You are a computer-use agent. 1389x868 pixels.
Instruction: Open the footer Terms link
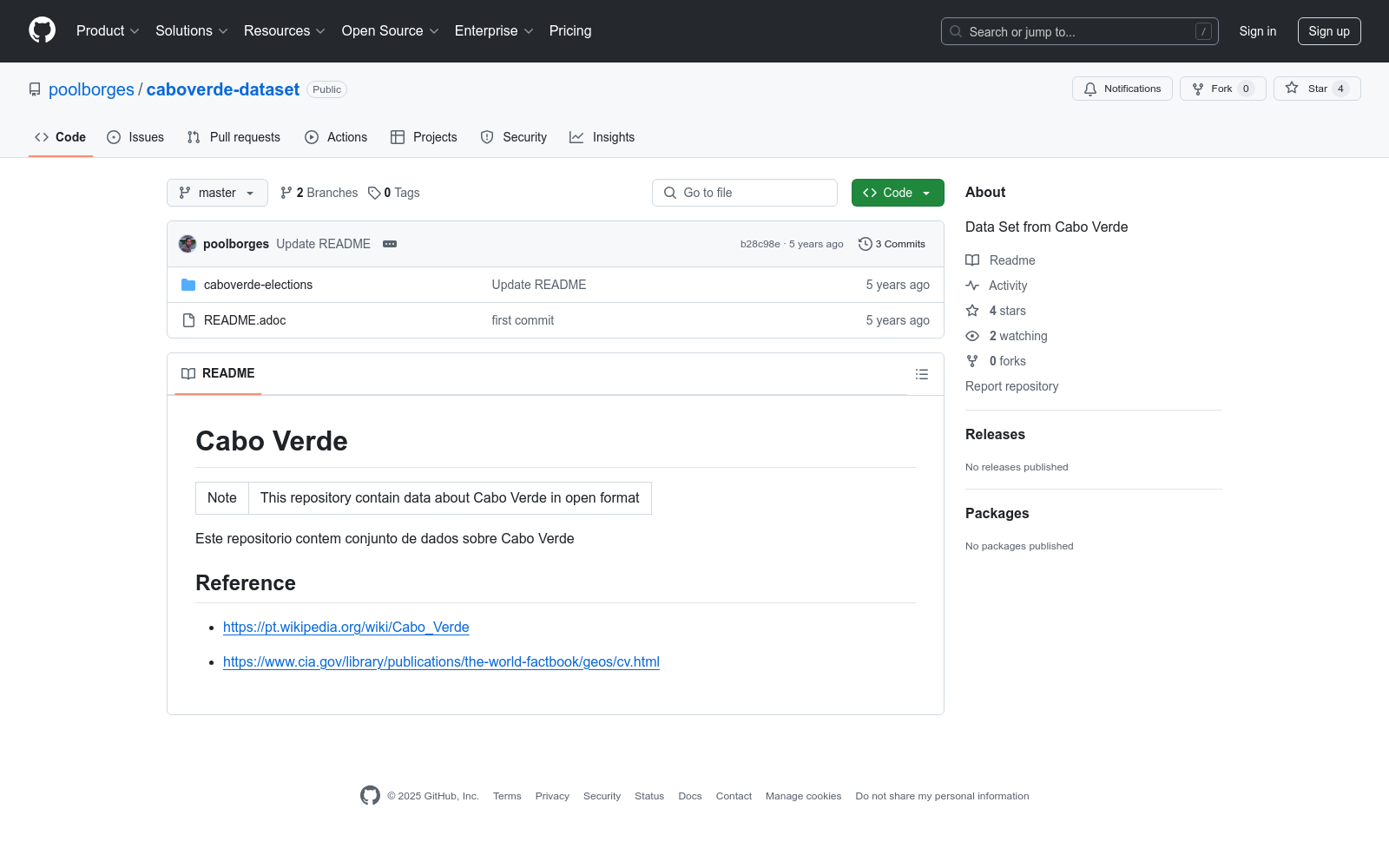pyautogui.click(x=507, y=796)
